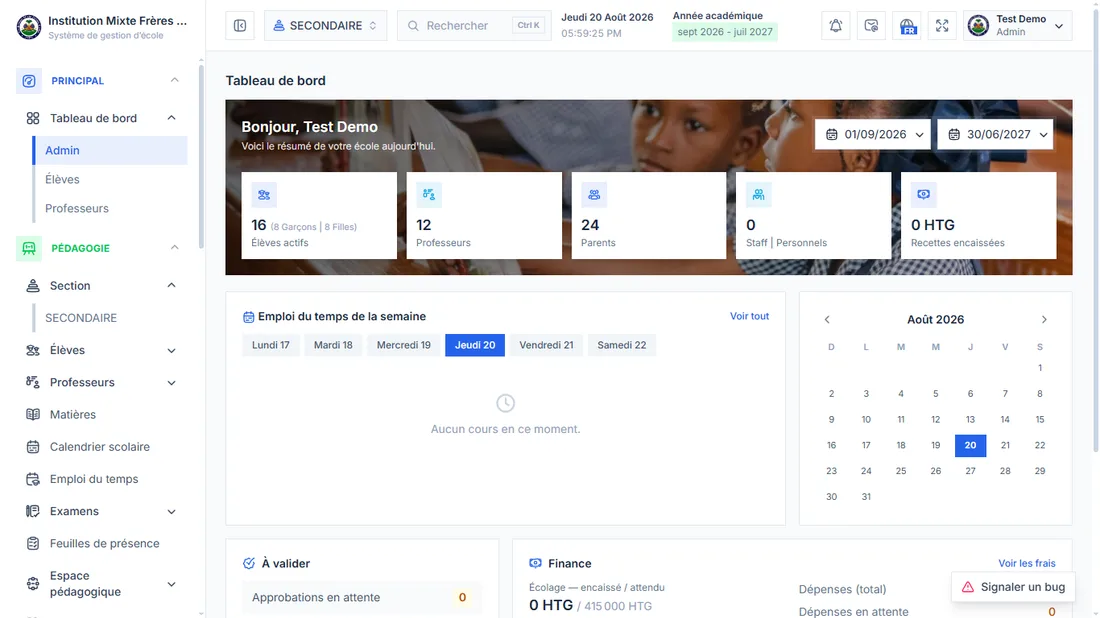Viewport: 1100px width, 618px height.
Task: Select day 1 in the calendar
Action: tap(1040, 368)
